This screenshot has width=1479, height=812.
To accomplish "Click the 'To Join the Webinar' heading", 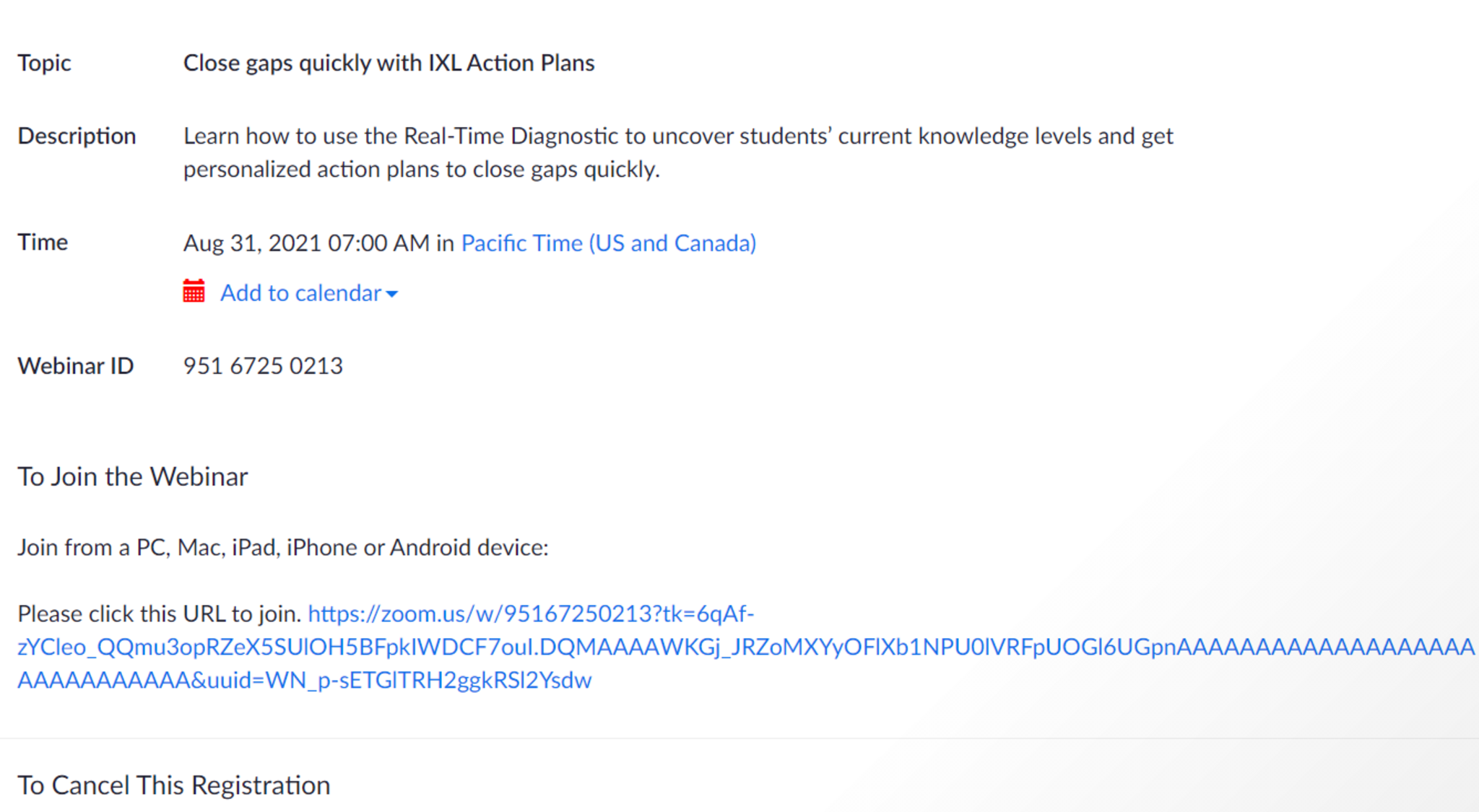I will click(133, 477).
